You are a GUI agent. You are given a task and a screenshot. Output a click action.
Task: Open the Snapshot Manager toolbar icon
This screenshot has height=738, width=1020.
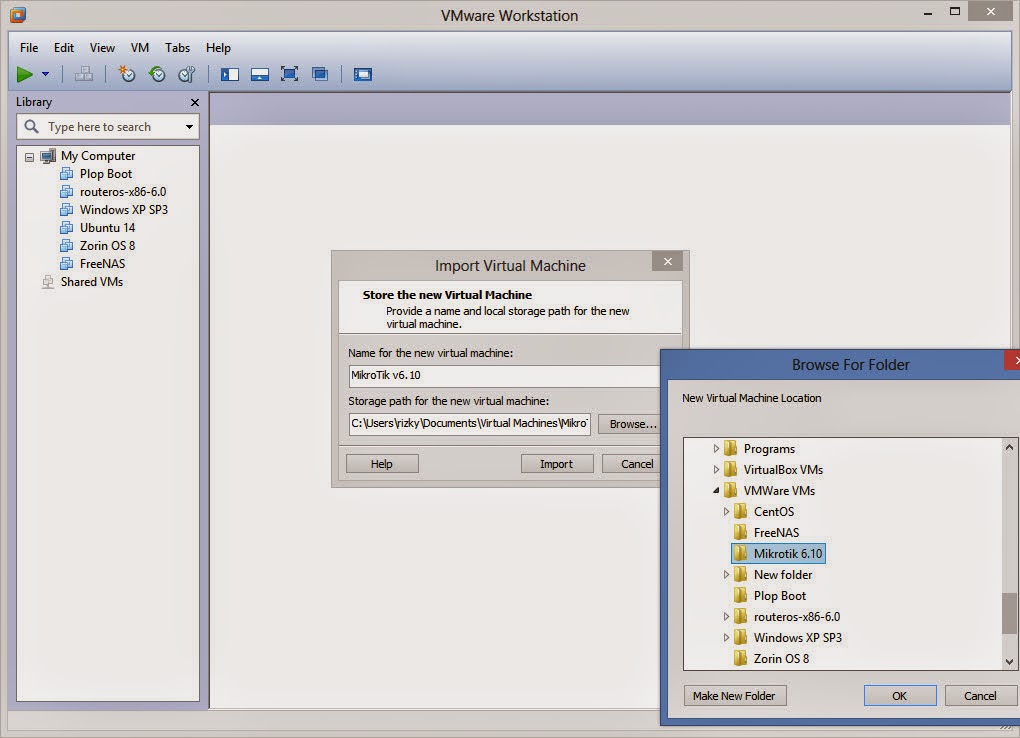tap(187, 74)
